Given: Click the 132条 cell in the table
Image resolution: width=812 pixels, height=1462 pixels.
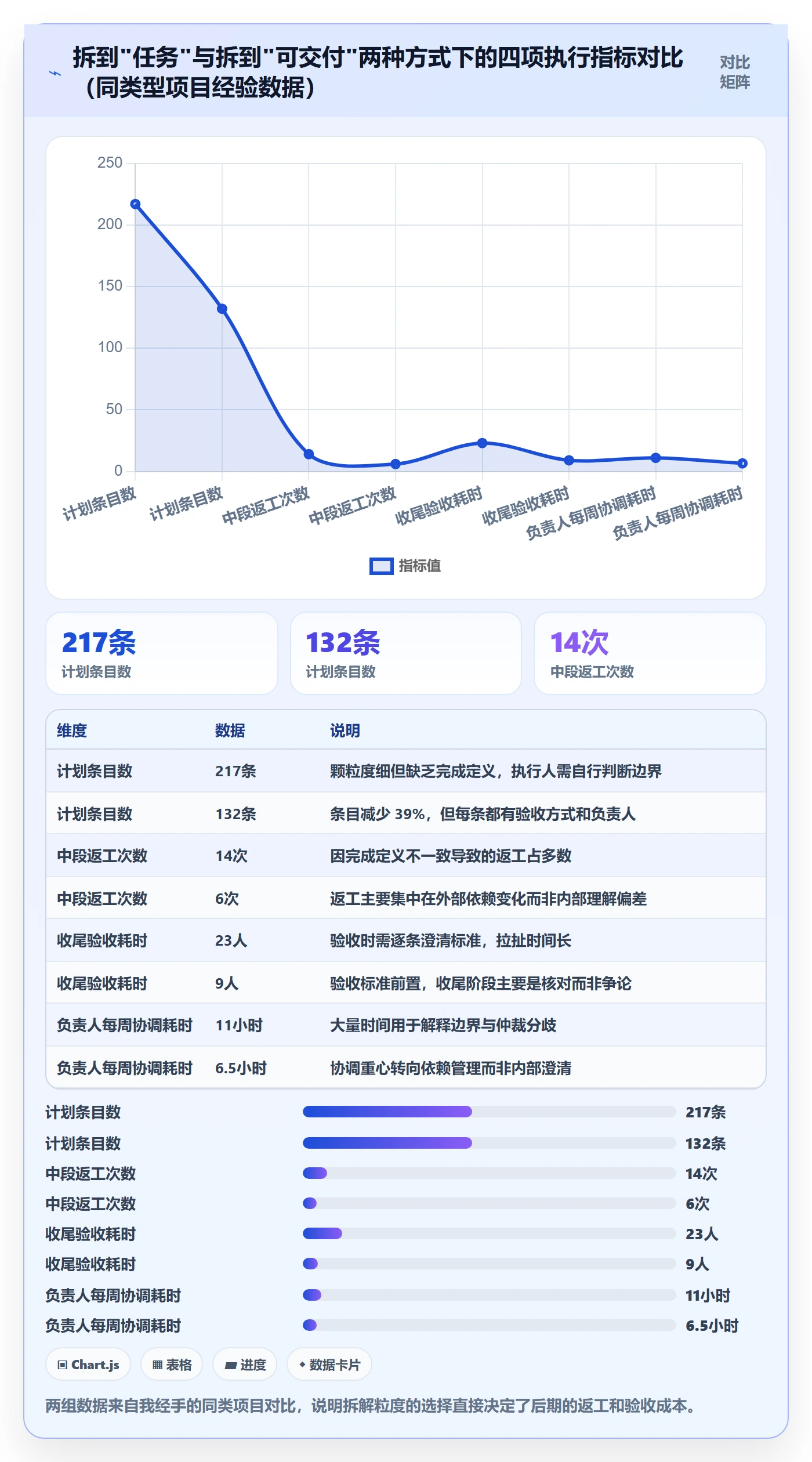Looking at the screenshot, I should [235, 814].
